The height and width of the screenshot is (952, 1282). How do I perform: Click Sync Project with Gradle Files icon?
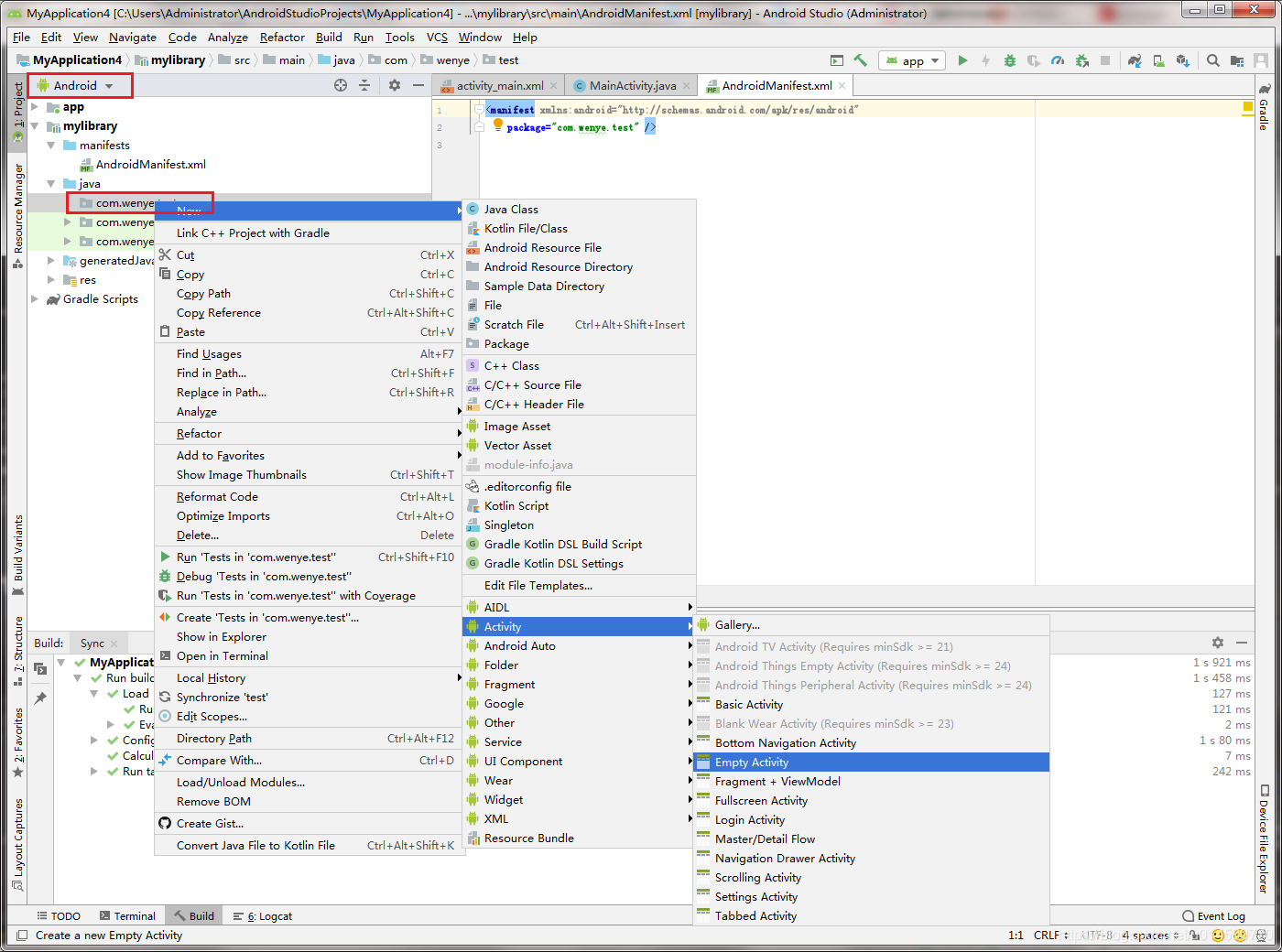1135,60
